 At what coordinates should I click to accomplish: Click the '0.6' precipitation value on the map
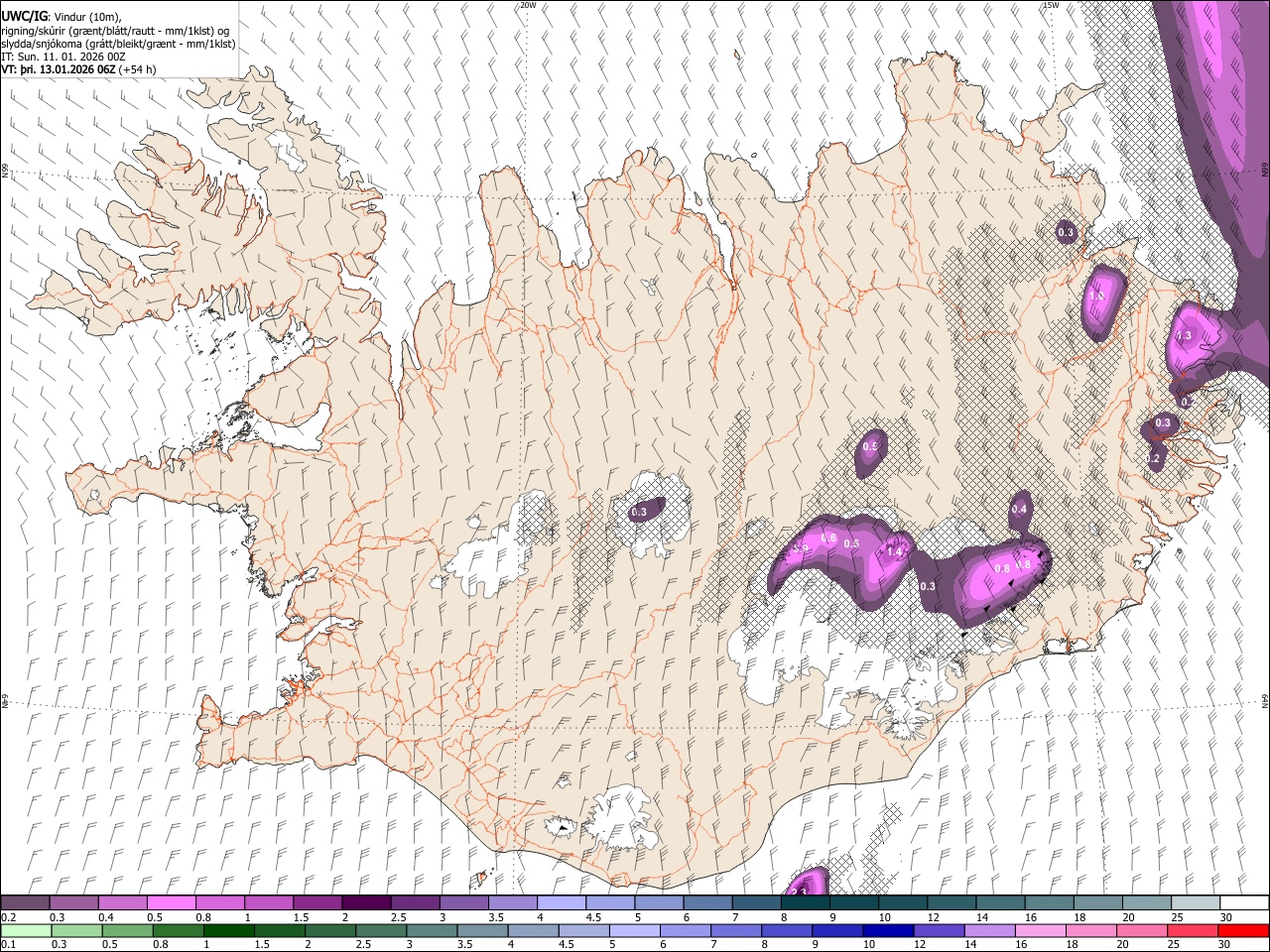(x=829, y=536)
